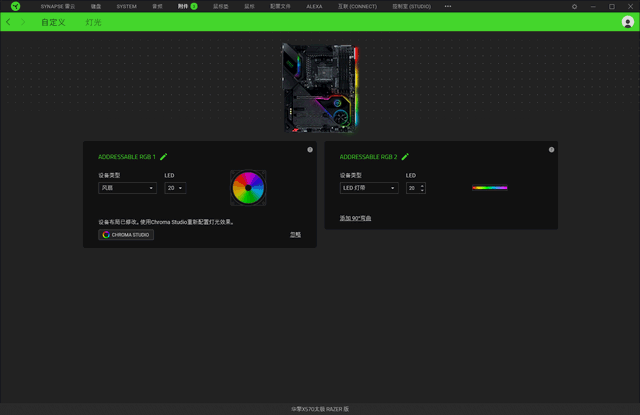Open the SYNAPSE tab
640x415 pixels.
tap(58, 7)
